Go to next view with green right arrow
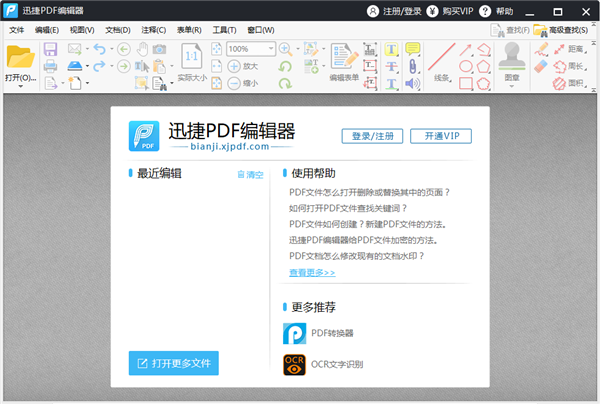 (x=124, y=66)
